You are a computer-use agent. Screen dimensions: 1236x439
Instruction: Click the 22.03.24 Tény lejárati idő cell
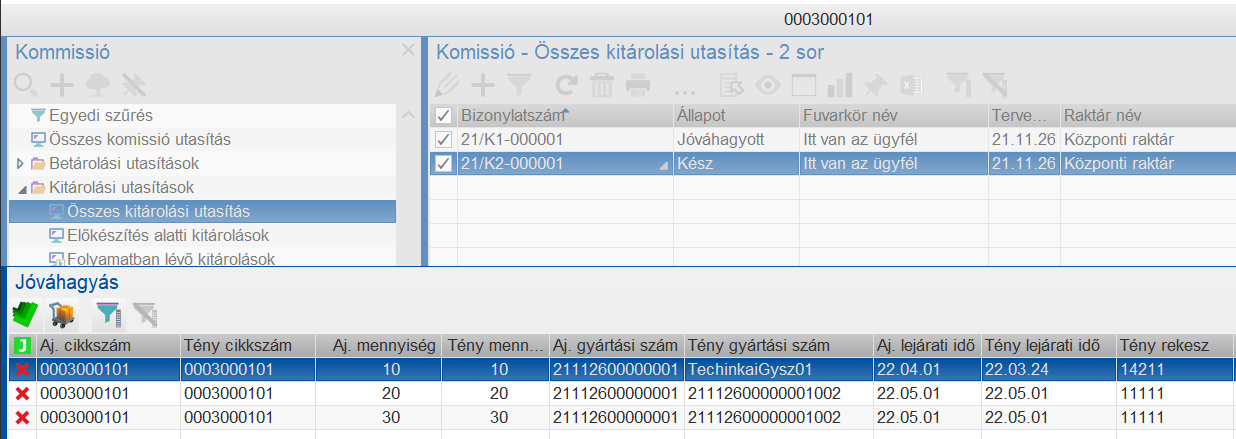(x=1048, y=369)
